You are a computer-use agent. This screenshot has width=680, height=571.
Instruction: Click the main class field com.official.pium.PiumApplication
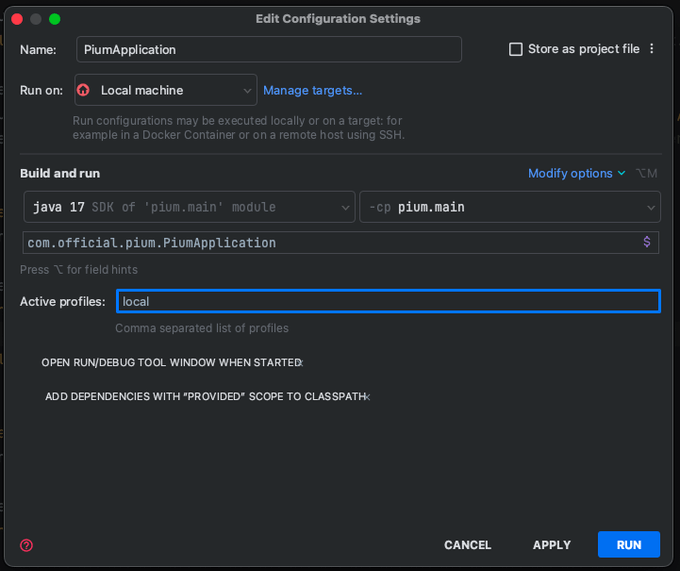pos(330,243)
